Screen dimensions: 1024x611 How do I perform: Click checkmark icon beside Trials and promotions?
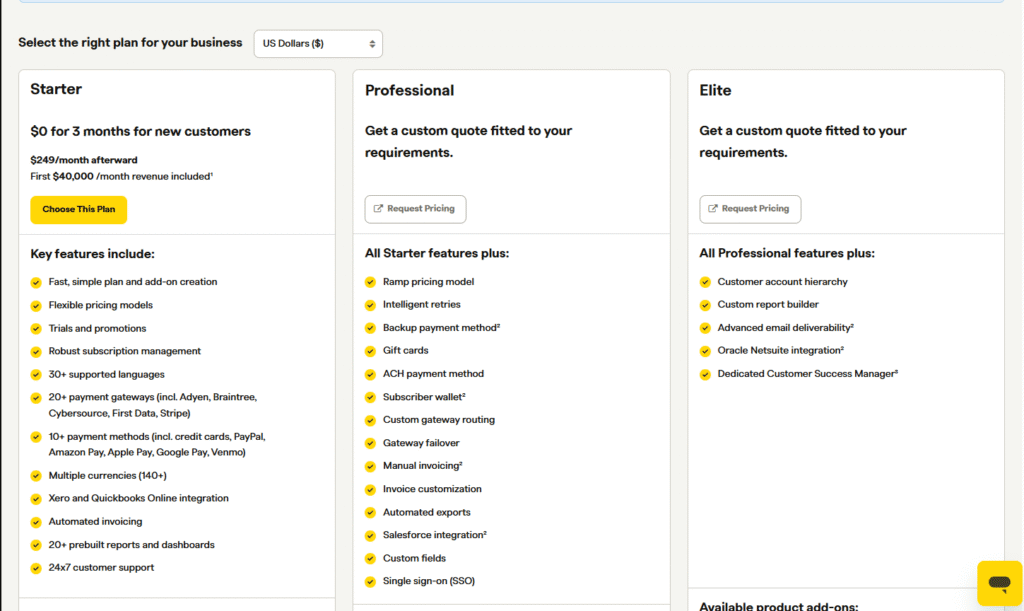pyautogui.click(x=37, y=329)
